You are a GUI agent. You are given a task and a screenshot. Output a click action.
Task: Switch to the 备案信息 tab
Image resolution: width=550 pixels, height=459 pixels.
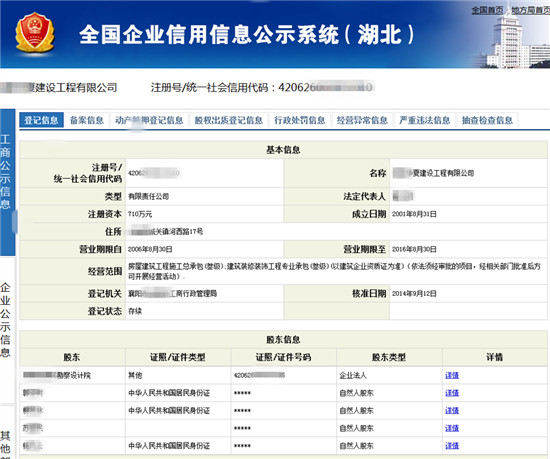tap(87, 120)
